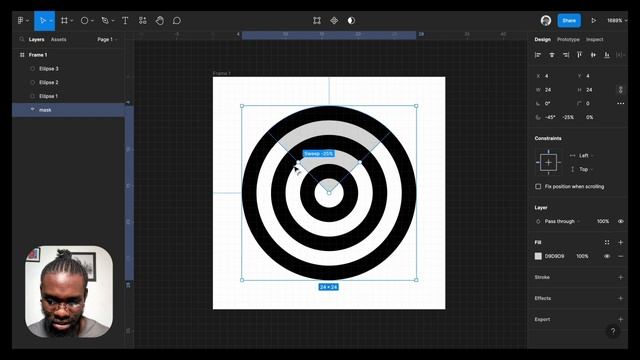Add a new fill with plus

pos(620,242)
